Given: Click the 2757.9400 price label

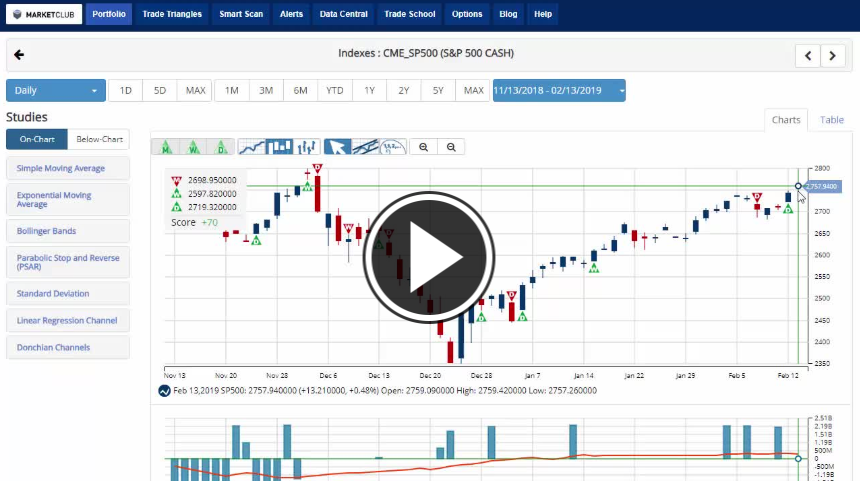Looking at the screenshot, I should point(822,187).
